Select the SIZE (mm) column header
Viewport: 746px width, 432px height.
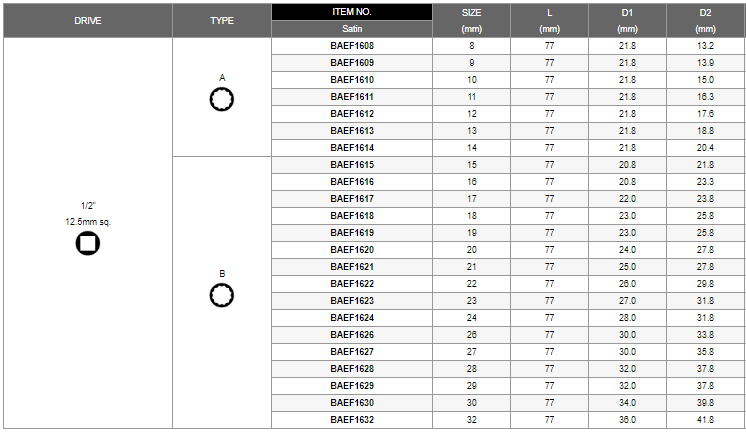(x=471, y=20)
